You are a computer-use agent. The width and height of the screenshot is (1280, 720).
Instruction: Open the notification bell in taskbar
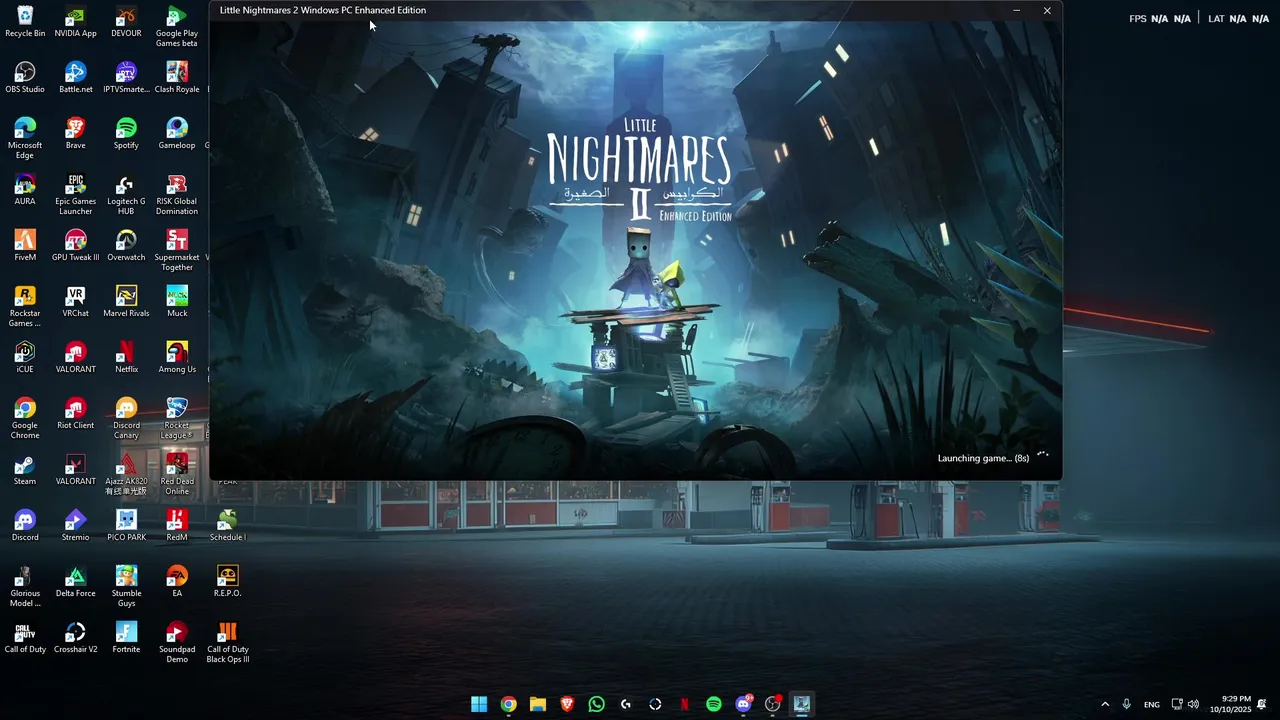pos(1263,704)
